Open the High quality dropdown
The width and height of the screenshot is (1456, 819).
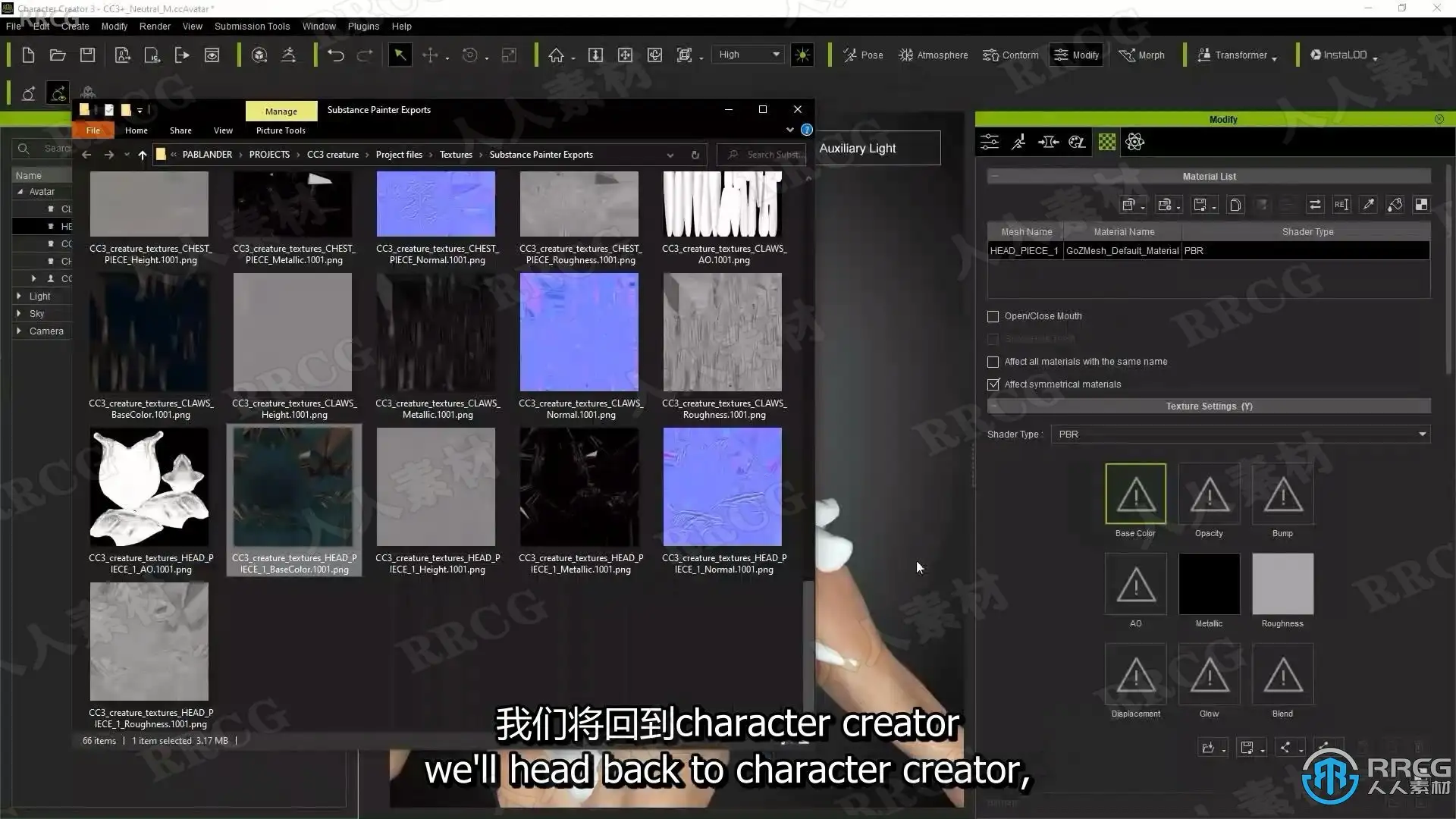(748, 55)
